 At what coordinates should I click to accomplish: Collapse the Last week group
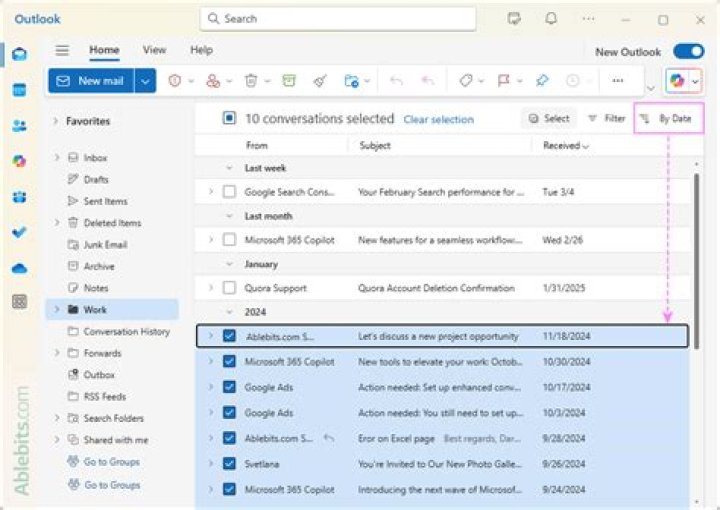(229, 168)
